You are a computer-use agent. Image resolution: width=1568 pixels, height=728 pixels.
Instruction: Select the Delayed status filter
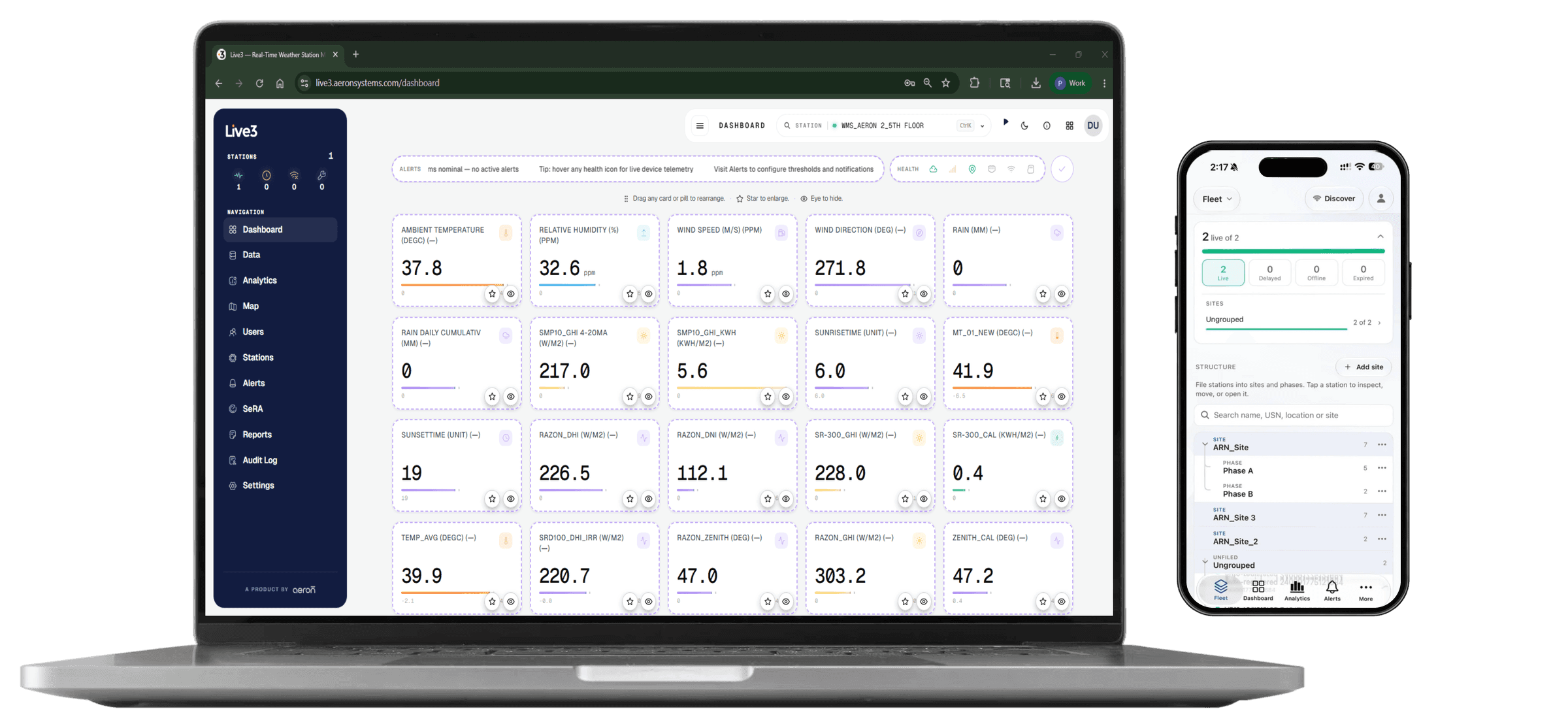point(1269,273)
